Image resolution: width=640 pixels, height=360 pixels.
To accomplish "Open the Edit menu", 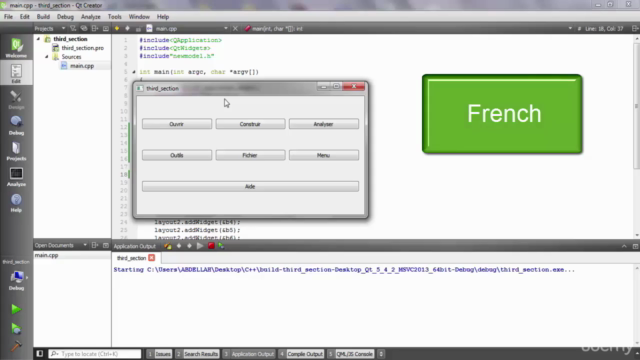I will [24, 17].
